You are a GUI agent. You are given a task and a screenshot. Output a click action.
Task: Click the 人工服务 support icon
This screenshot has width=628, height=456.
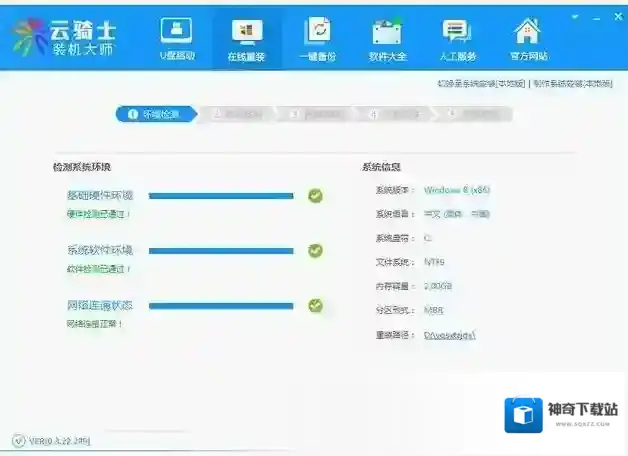pyautogui.click(x=457, y=37)
